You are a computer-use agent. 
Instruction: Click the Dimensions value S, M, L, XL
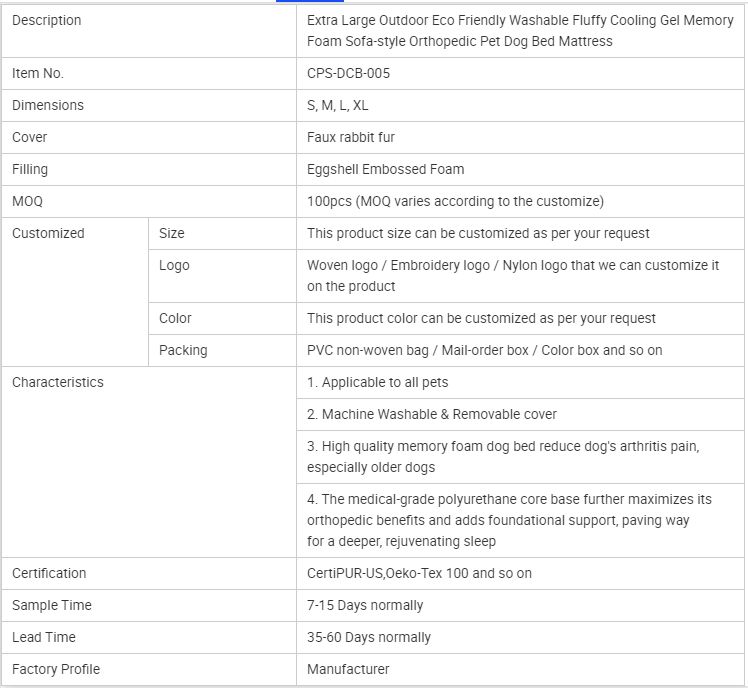pos(338,105)
